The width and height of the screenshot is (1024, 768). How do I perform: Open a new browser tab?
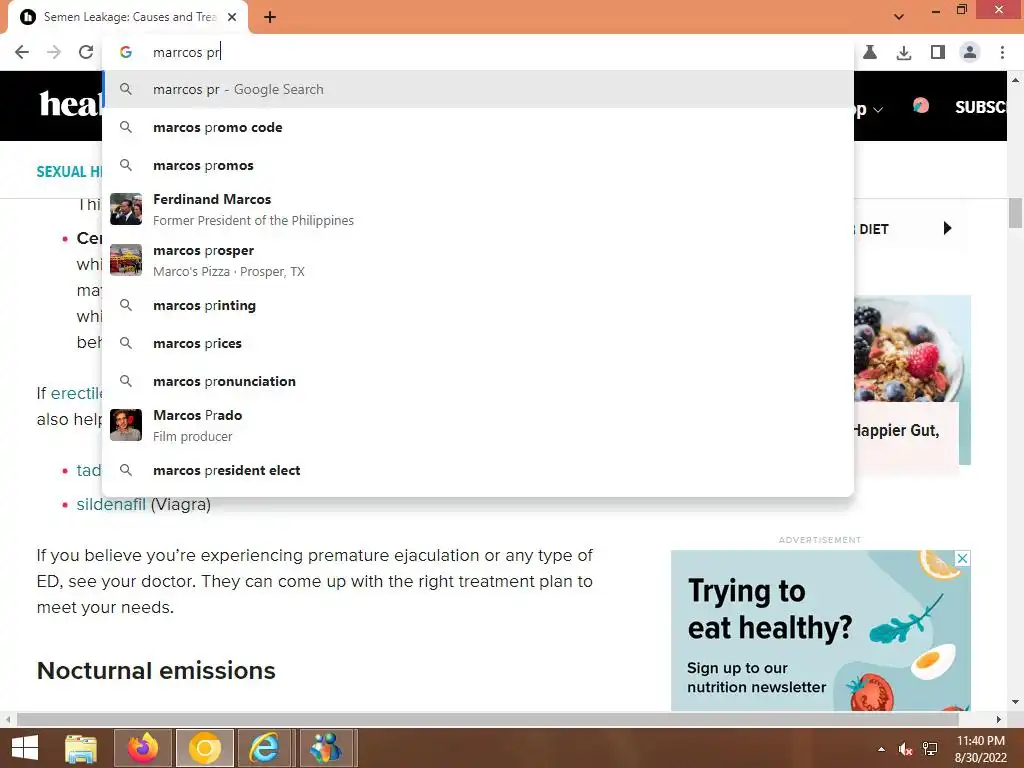pyautogui.click(x=270, y=17)
